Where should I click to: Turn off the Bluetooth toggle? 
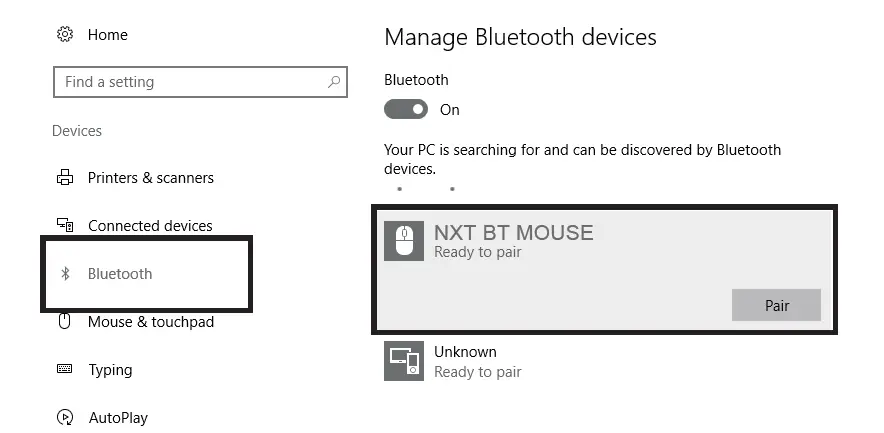tap(406, 109)
